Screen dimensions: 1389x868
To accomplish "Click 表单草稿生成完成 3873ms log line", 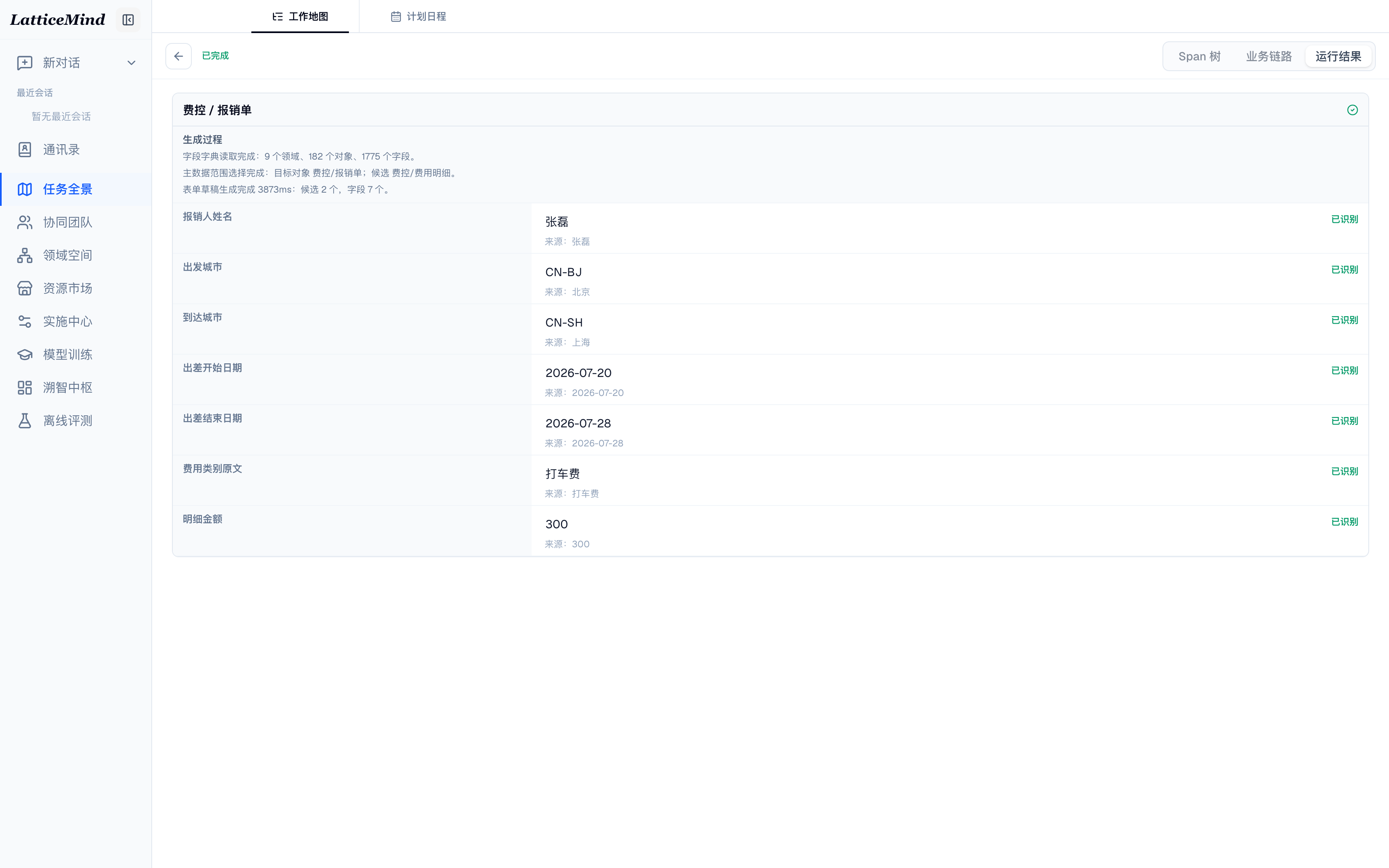I will pyautogui.click(x=287, y=189).
